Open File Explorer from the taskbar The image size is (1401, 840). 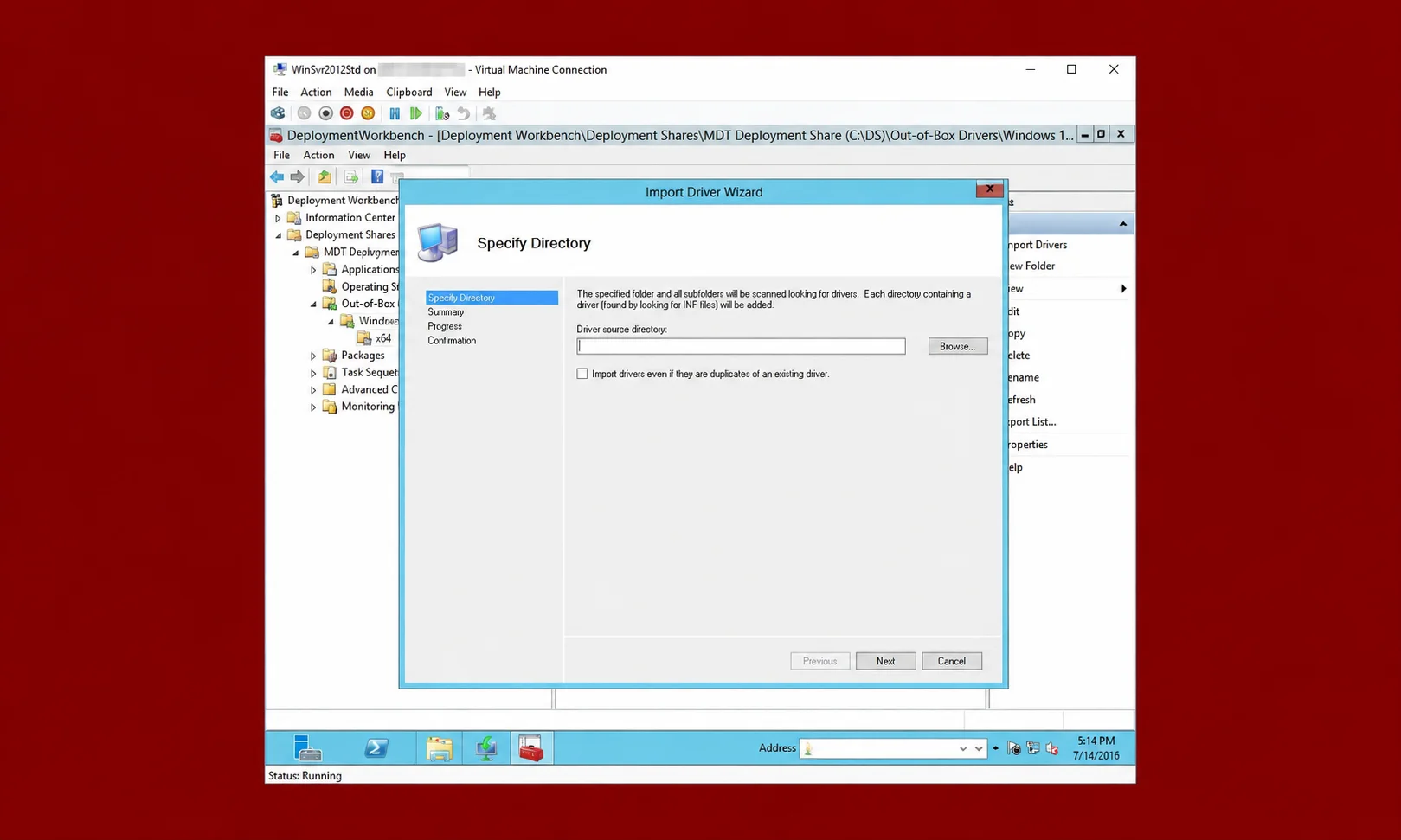coord(439,747)
